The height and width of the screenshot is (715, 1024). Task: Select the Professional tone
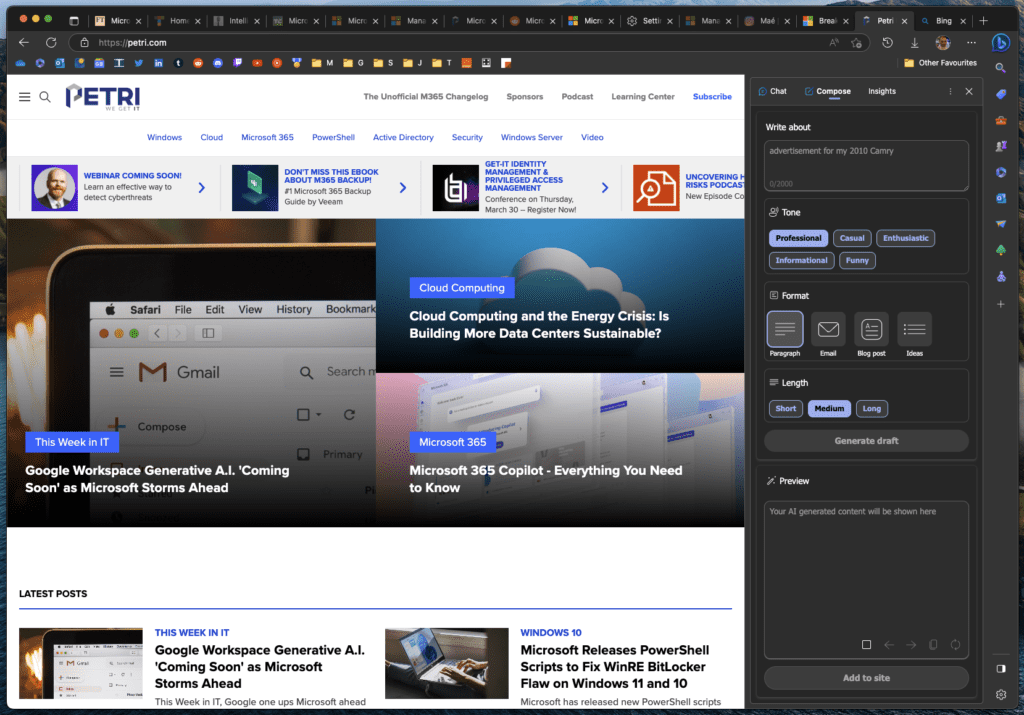coord(798,238)
